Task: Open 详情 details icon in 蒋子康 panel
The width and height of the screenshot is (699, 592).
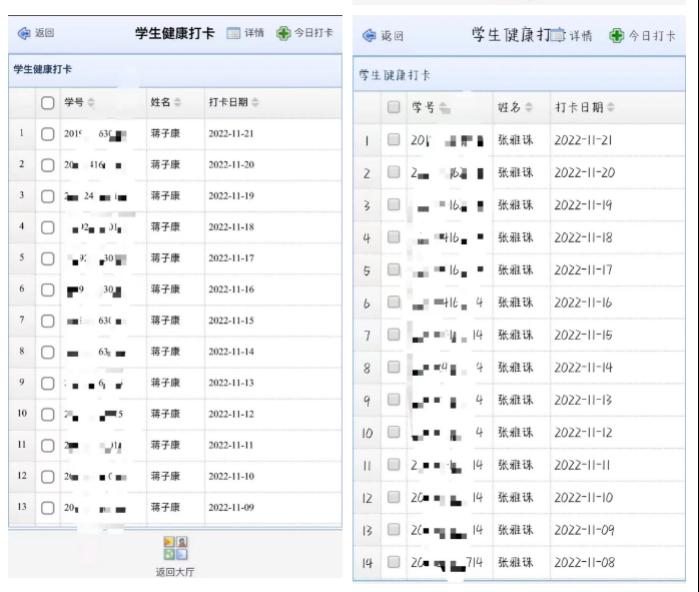Action: (234, 33)
